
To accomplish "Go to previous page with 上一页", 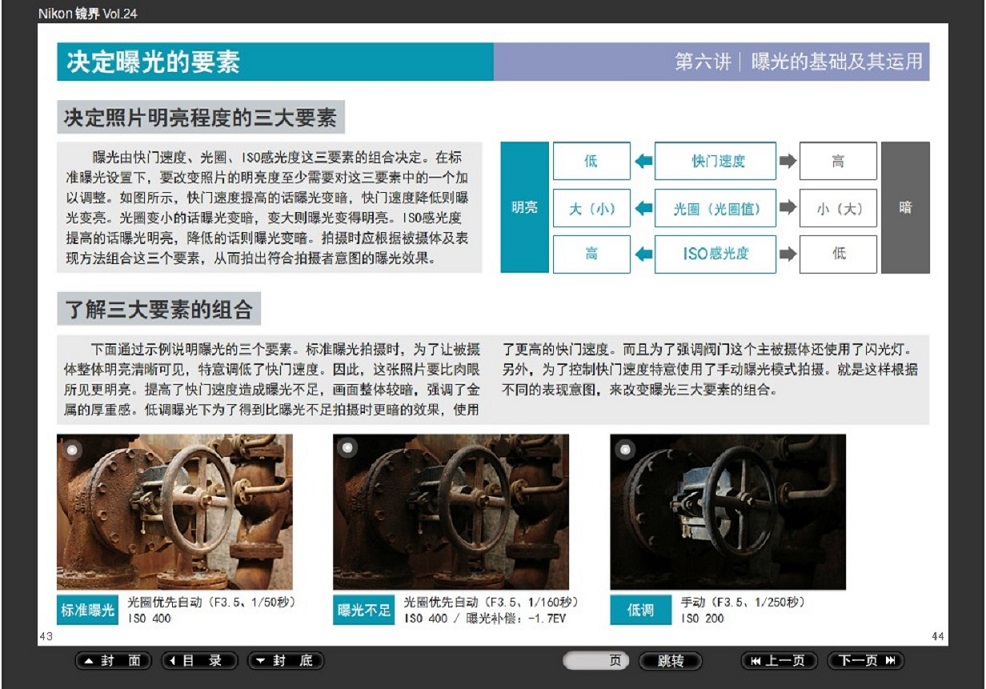I will 778,661.
